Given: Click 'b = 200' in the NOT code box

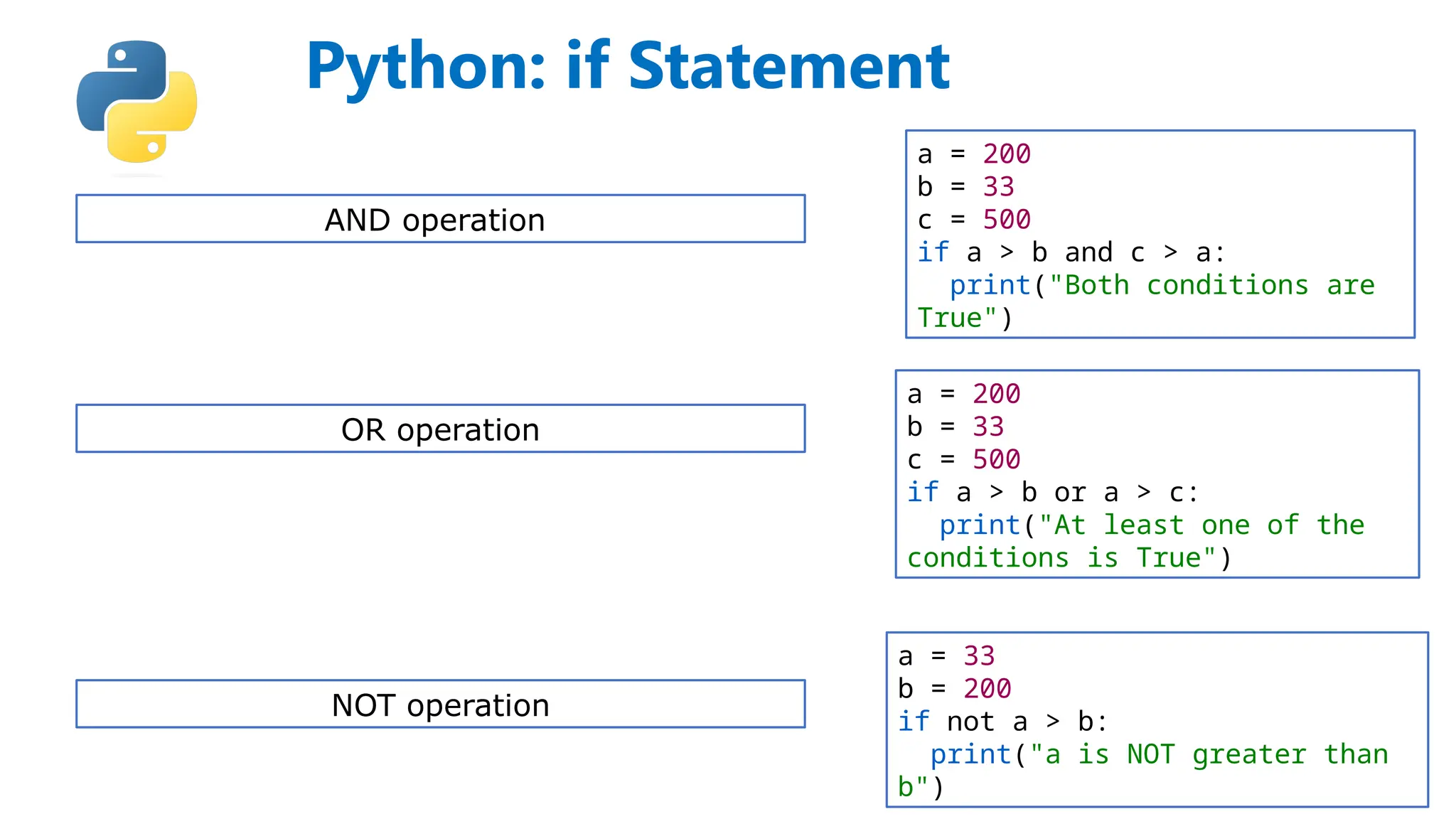Looking at the screenshot, I should pyautogui.click(x=955, y=689).
